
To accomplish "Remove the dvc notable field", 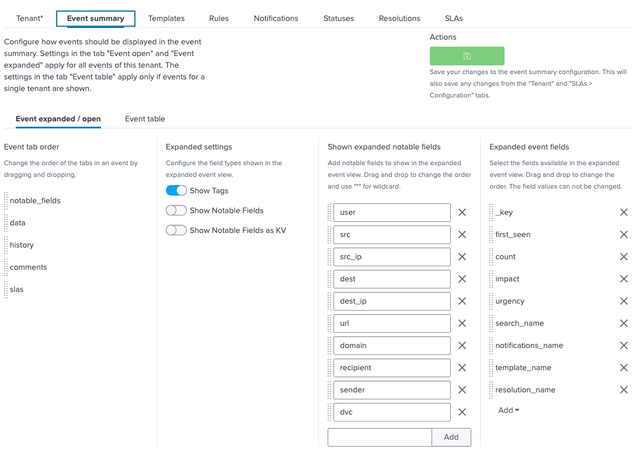I will 462,412.
